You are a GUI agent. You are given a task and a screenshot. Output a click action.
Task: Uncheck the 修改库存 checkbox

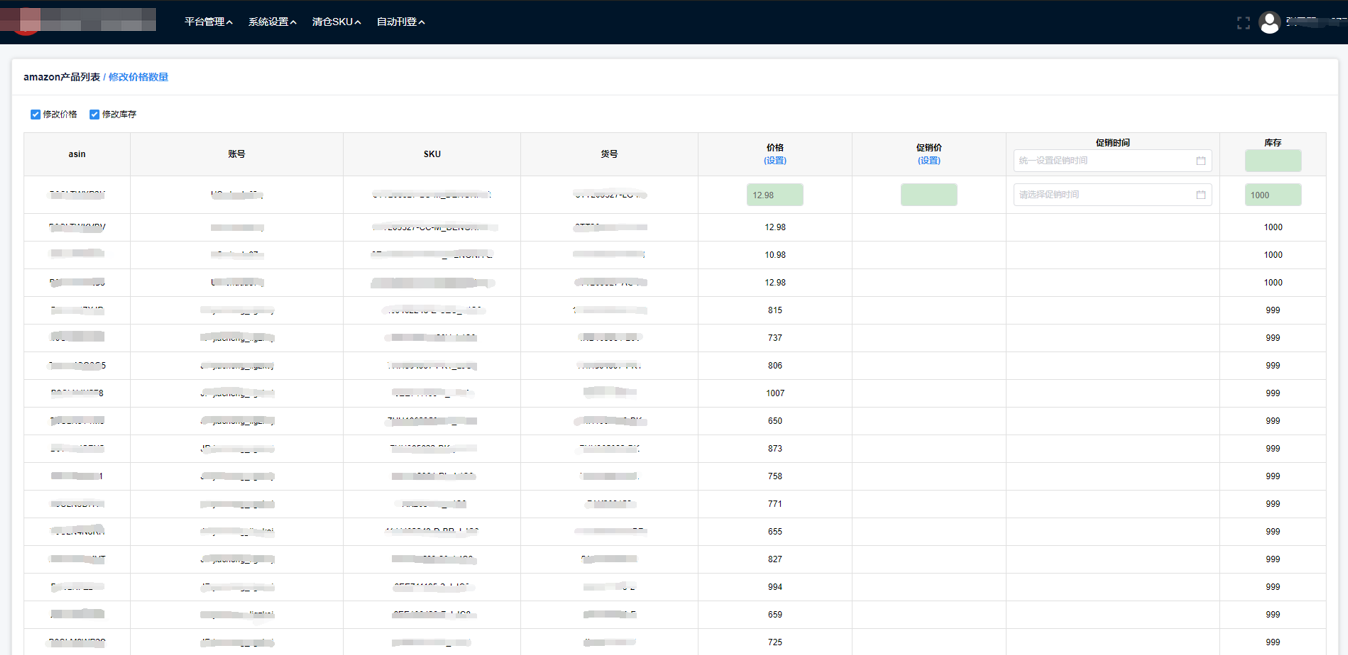click(95, 115)
